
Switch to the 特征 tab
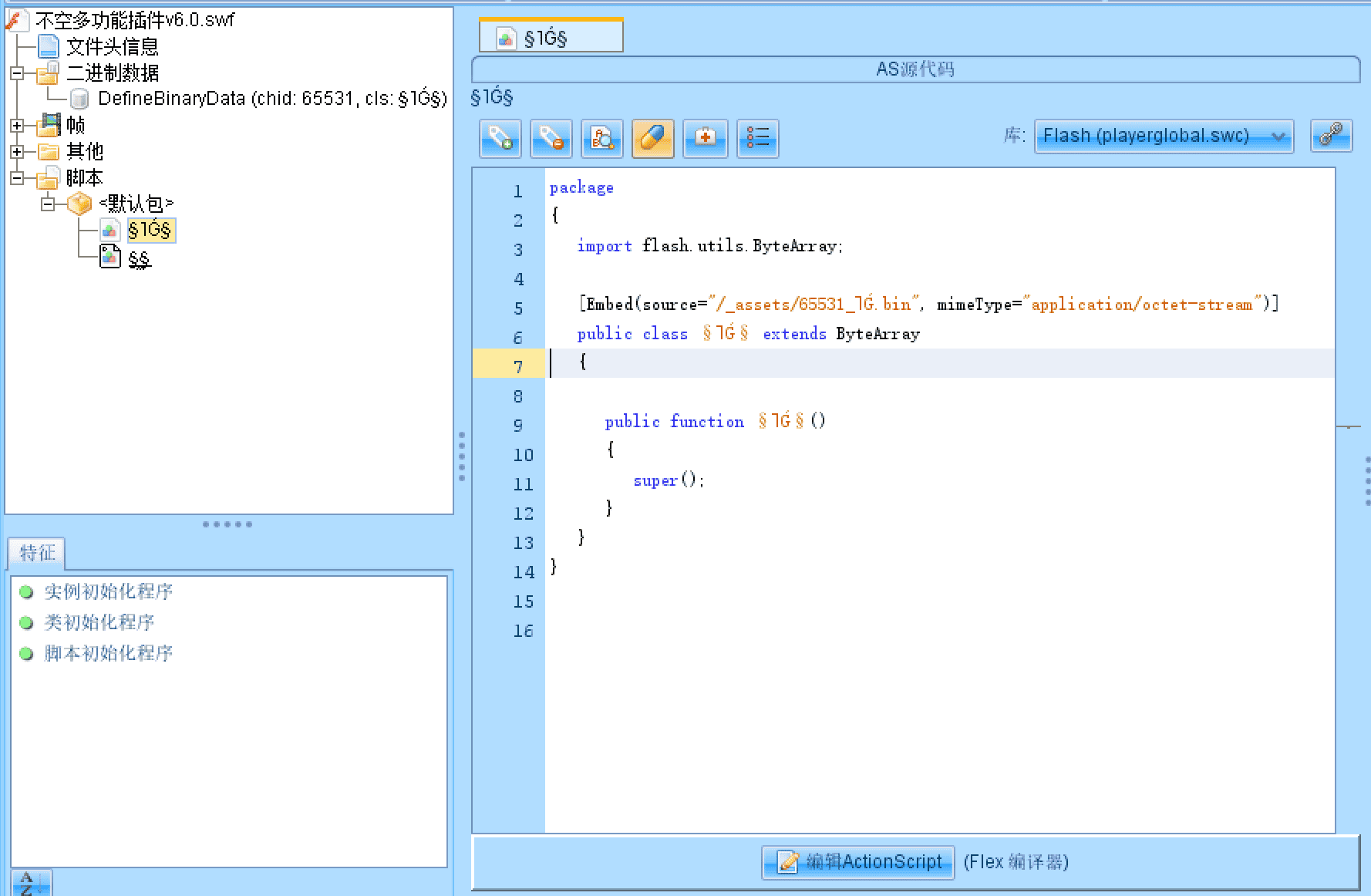point(37,553)
